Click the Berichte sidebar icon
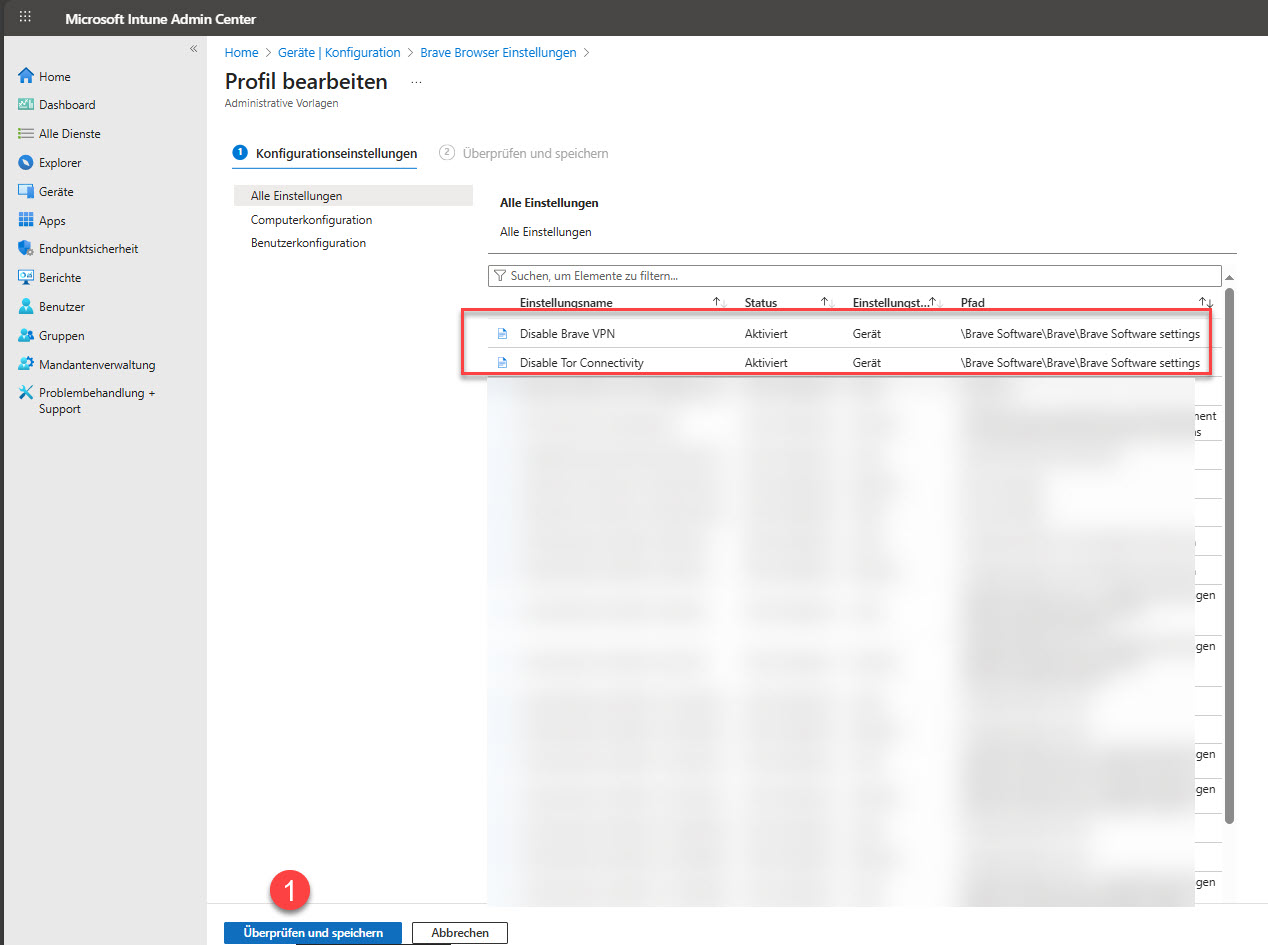This screenshot has height=945, width=1268. [26, 278]
